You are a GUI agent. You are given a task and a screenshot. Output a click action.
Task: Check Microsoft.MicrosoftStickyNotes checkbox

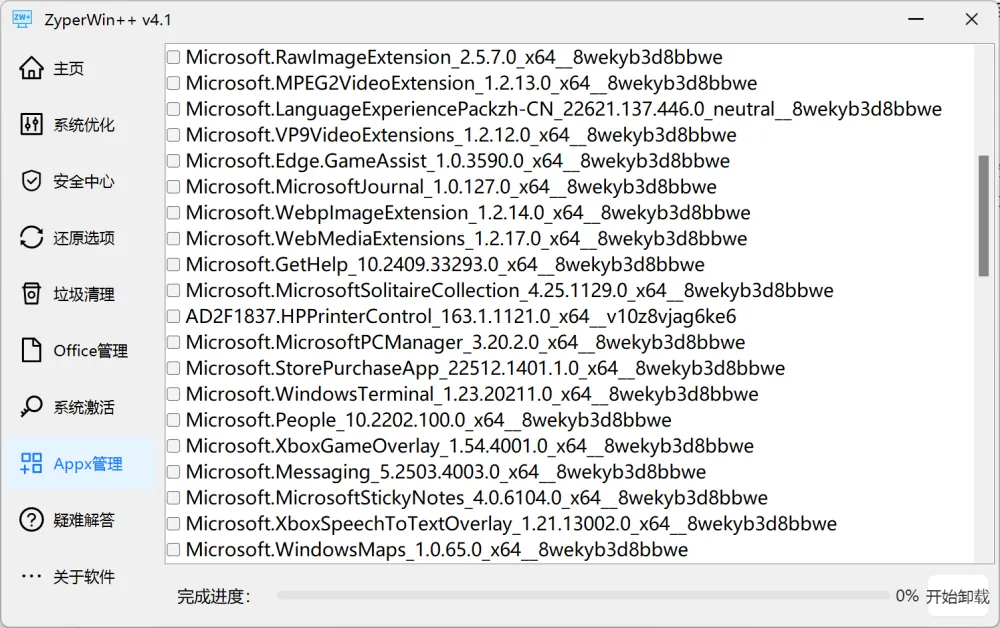tap(173, 498)
